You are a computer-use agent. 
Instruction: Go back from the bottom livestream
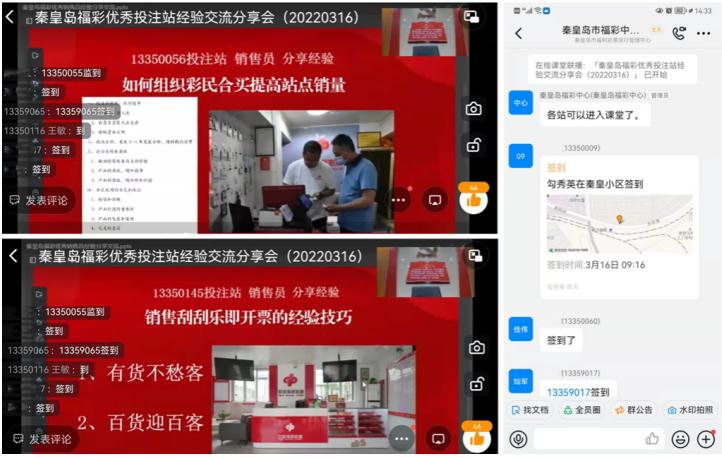click(x=14, y=256)
